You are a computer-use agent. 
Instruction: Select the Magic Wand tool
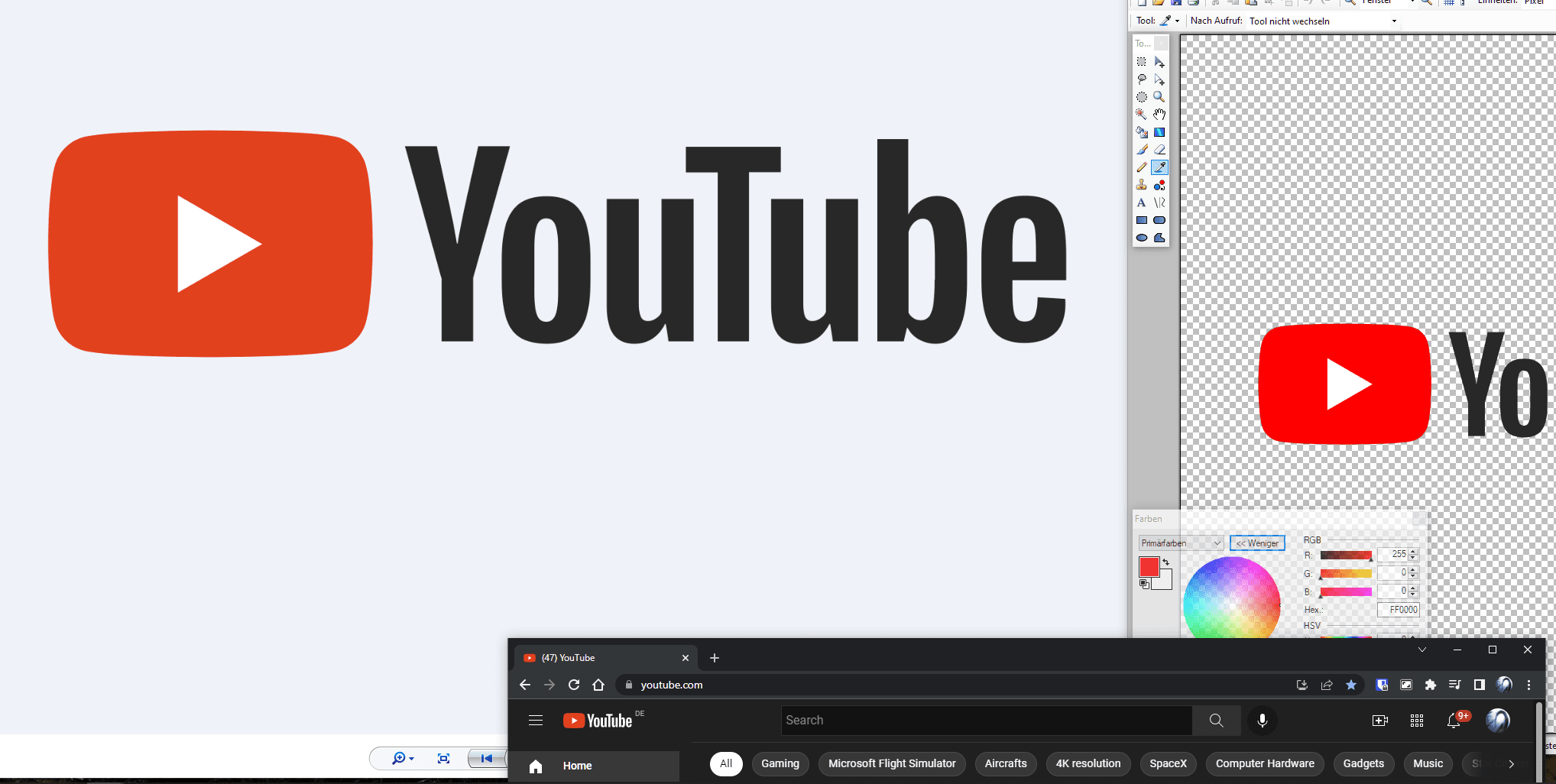point(1142,115)
